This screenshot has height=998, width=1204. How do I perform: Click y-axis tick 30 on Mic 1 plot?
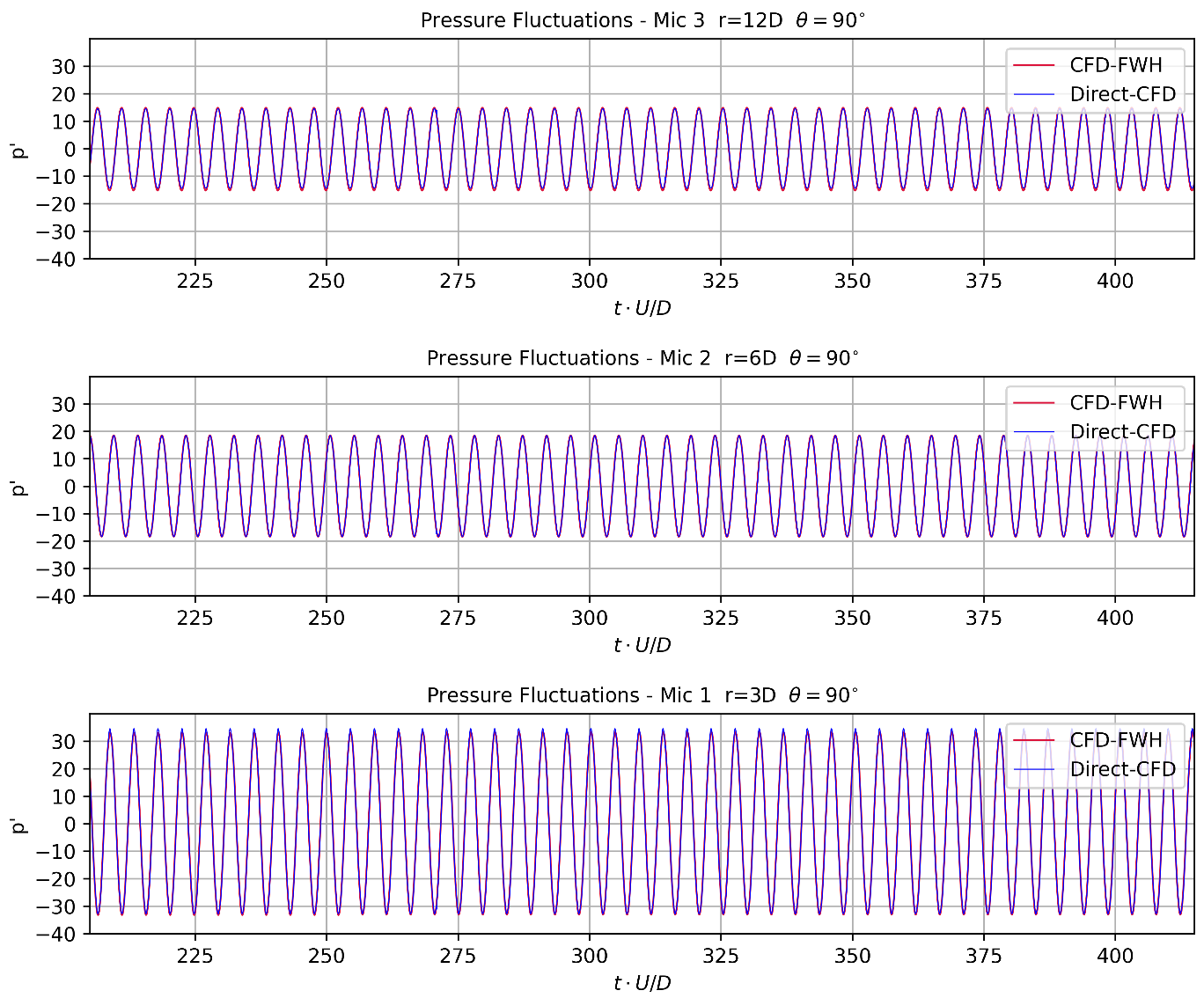(64, 742)
